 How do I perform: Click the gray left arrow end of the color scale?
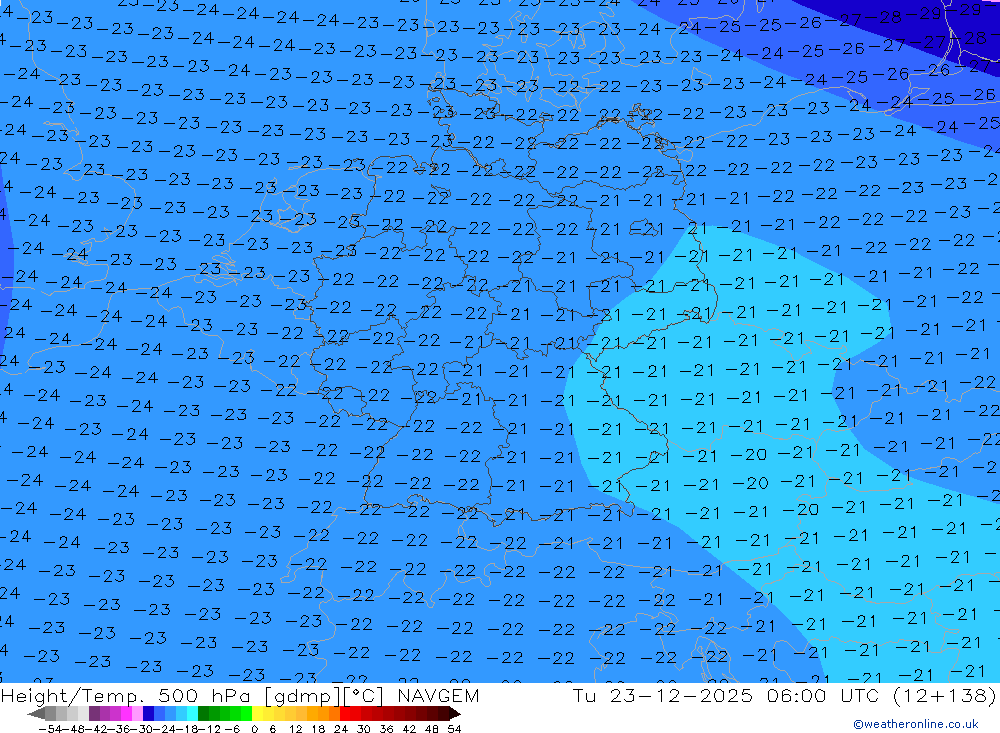point(36,714)
